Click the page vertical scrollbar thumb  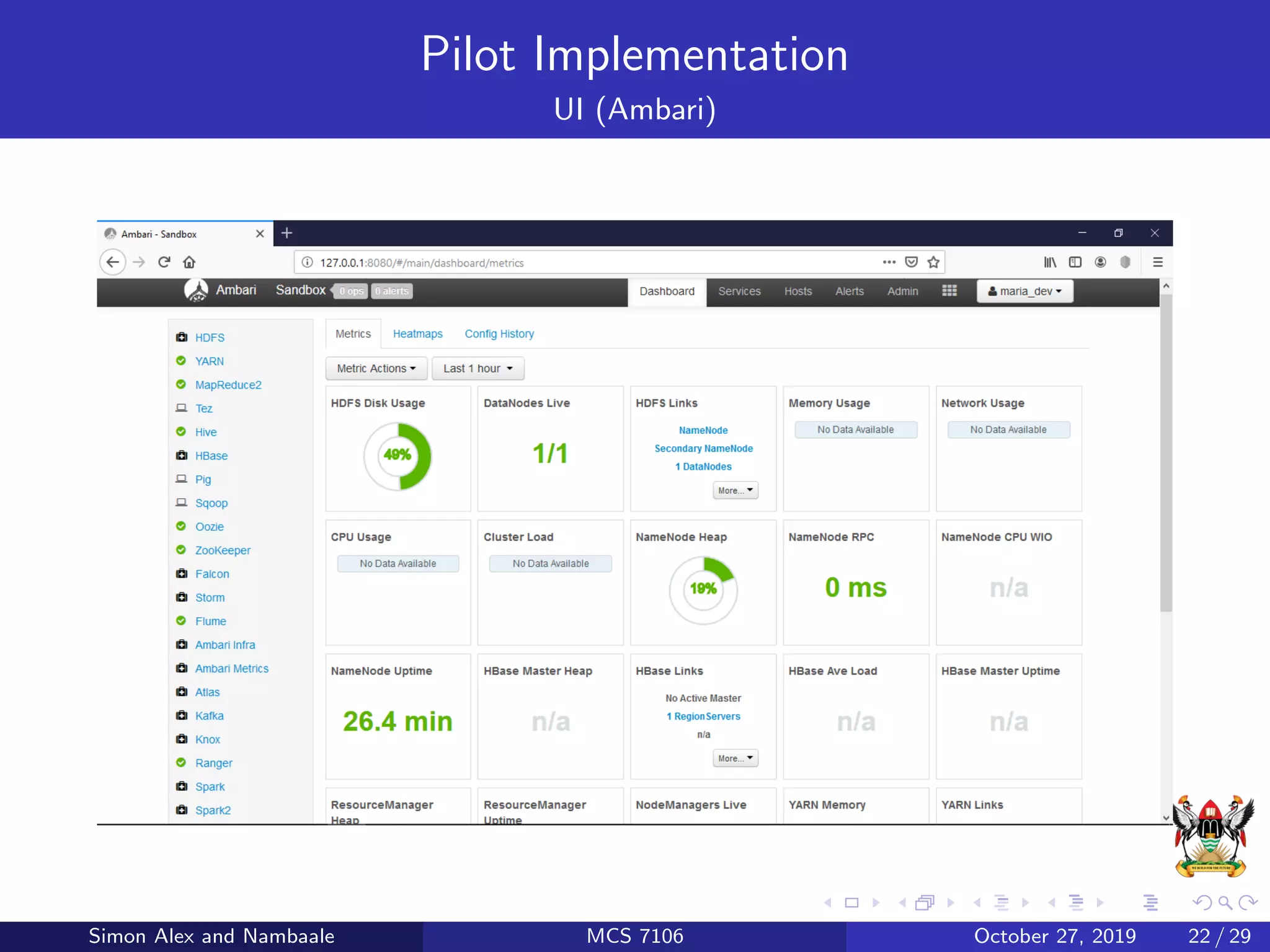pyautogui.click(x=1166, y=452)
